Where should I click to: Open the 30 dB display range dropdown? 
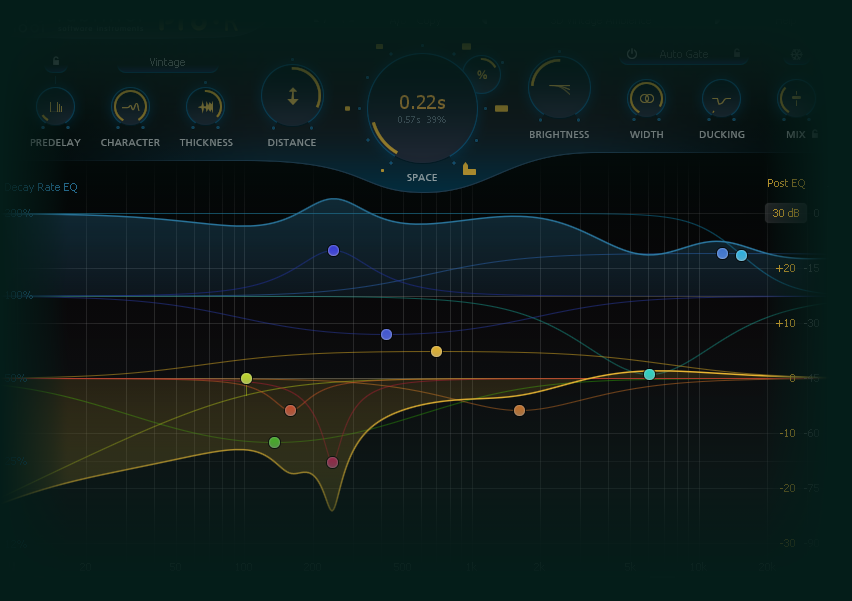[785, 213]
